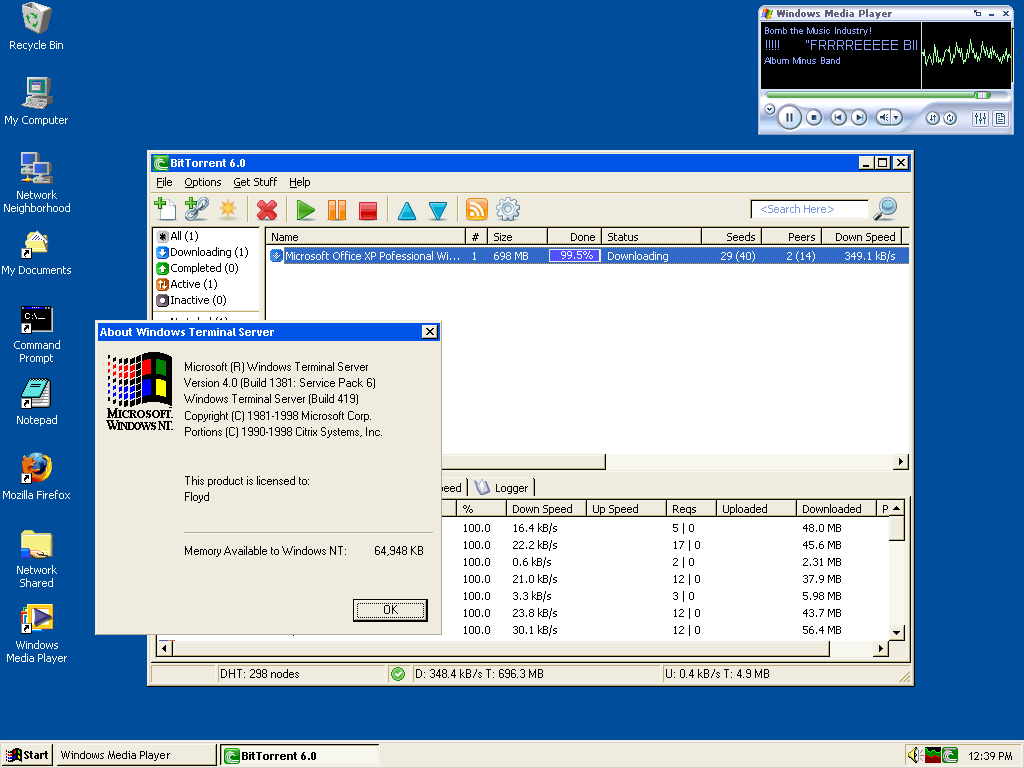This screenshot has height=768, width=1024.
Task: Open the Options menu in BitTorrent
Action: 202,182
